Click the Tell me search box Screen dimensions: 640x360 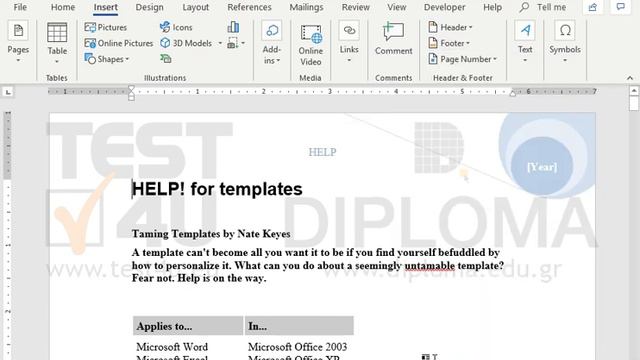551,7
